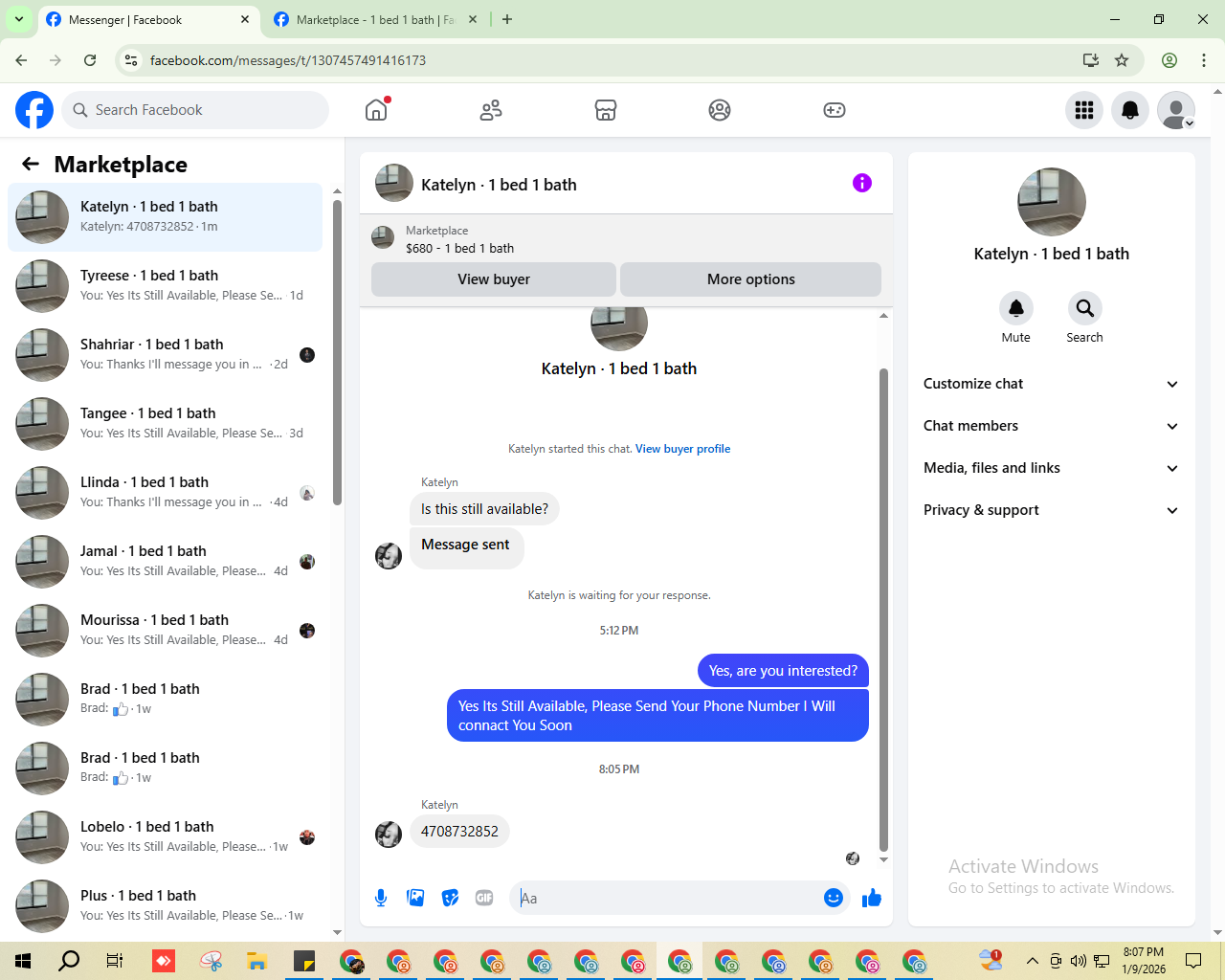Open Shahriar · 1 bed 1 bath chat

166,355
